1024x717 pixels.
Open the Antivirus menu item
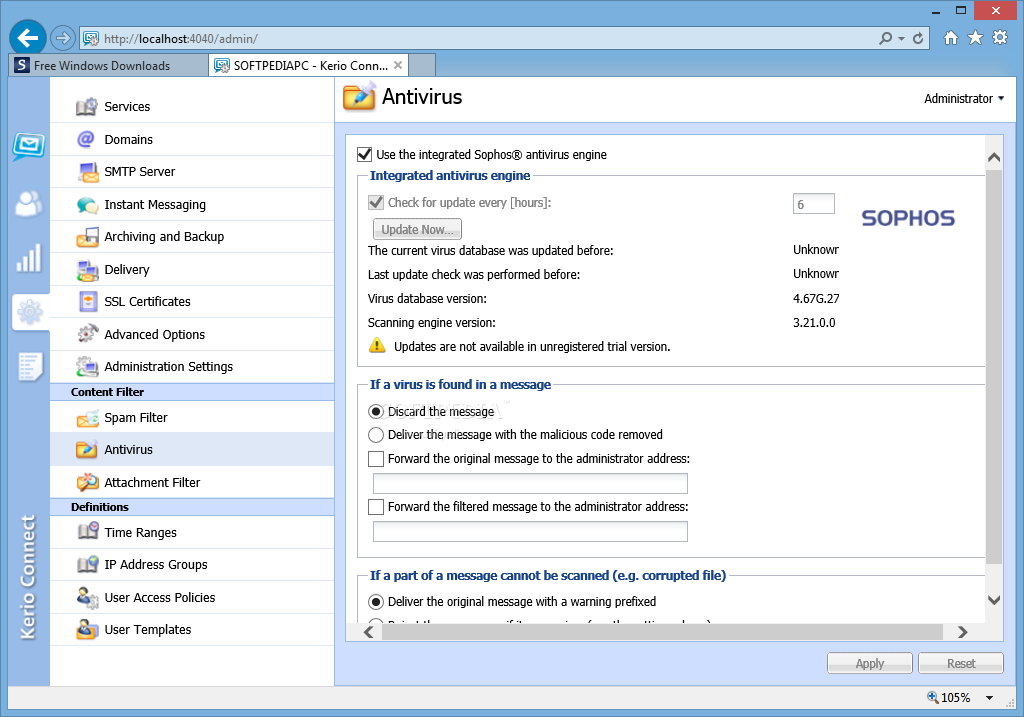coord(192,450)
